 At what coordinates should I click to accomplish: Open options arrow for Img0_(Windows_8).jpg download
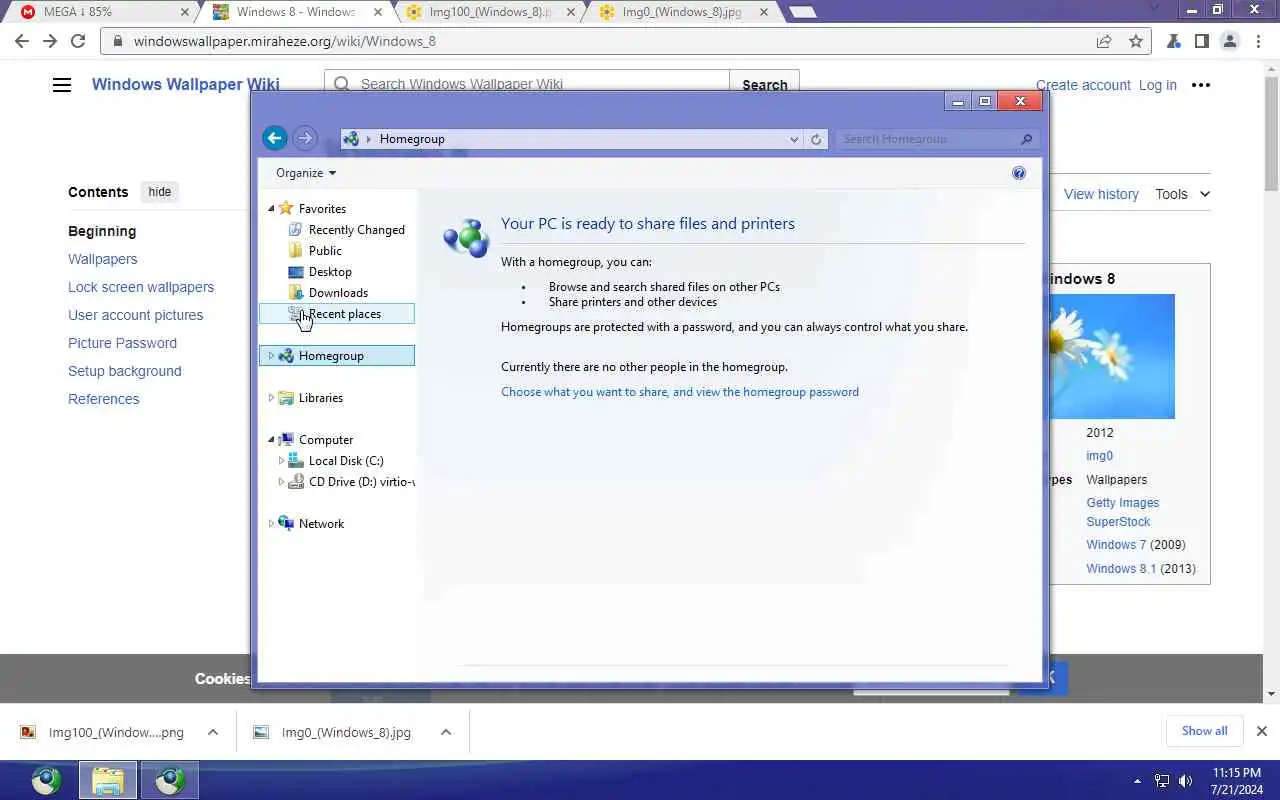coord(446,732)
